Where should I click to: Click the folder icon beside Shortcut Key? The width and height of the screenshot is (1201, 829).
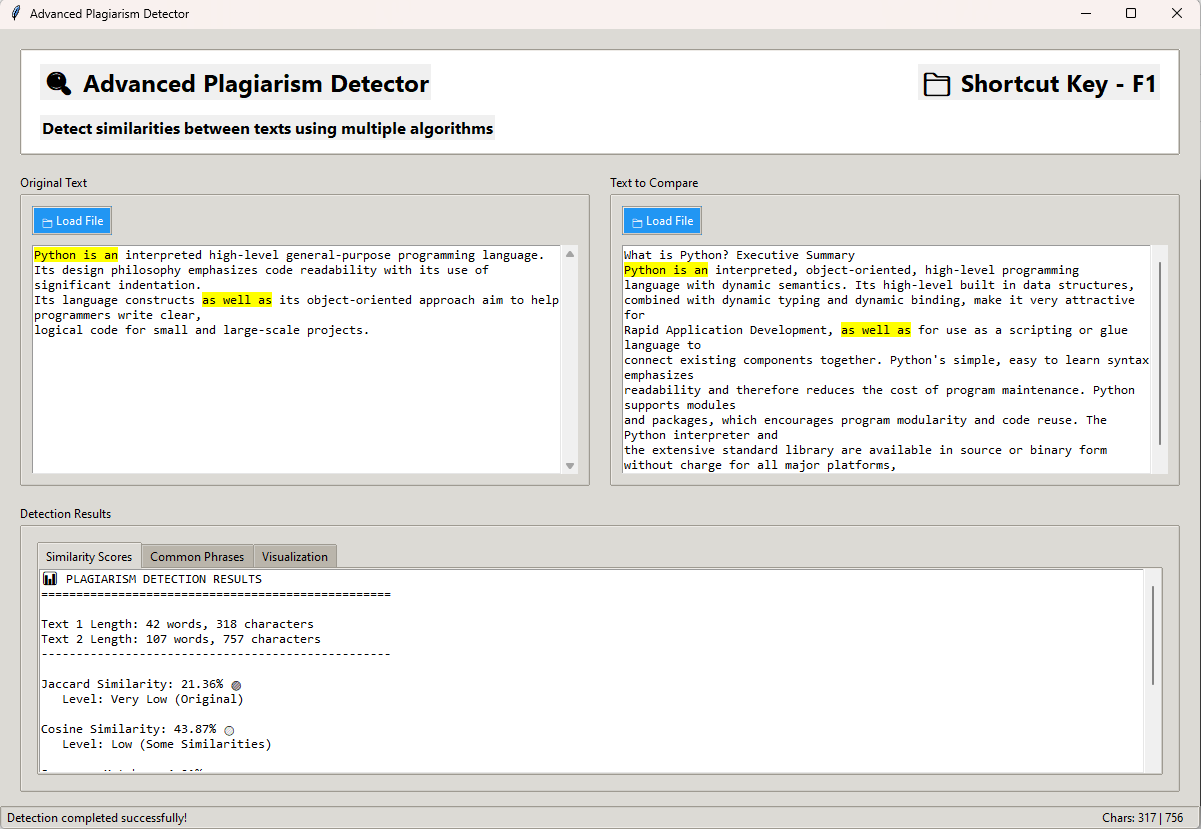936,84
